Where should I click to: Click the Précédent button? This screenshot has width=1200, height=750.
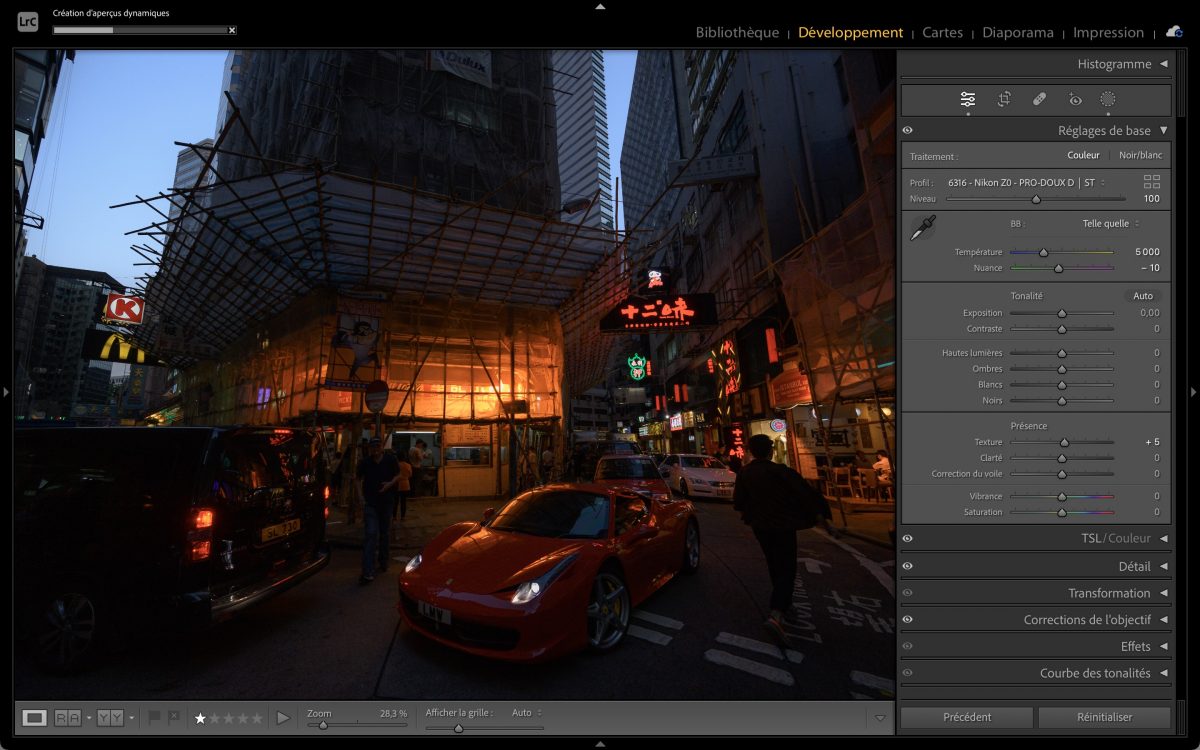point(966,717)
